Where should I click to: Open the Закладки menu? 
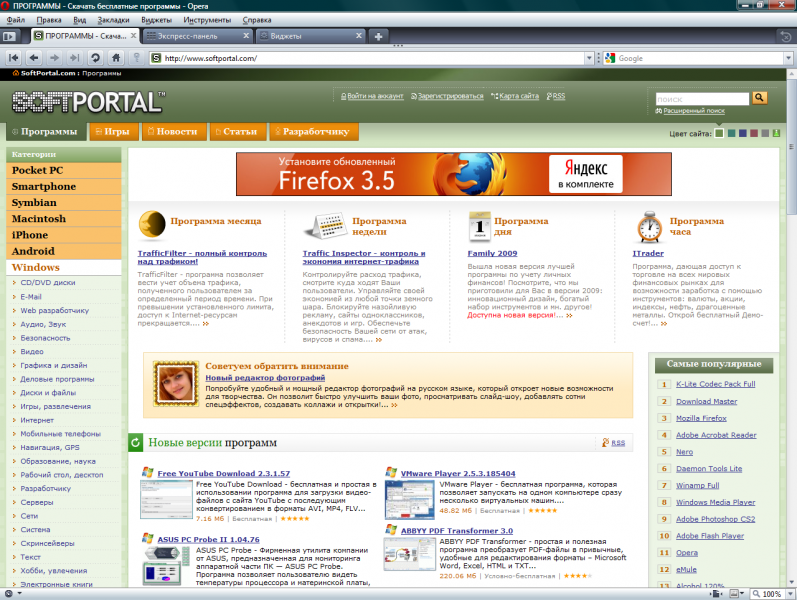(113, 20)
